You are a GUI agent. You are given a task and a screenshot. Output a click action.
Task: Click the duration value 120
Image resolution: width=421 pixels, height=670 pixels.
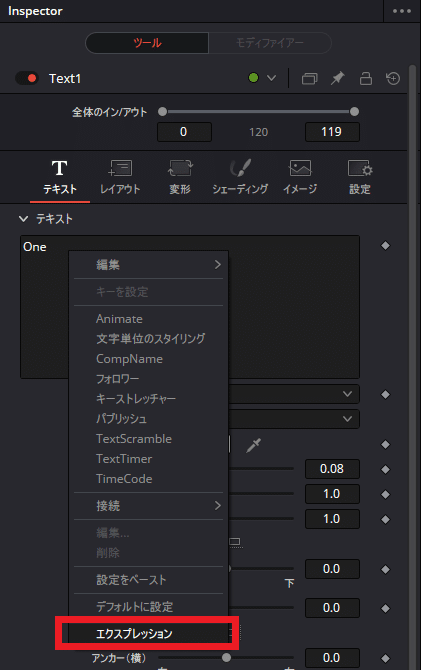[259, 132]
